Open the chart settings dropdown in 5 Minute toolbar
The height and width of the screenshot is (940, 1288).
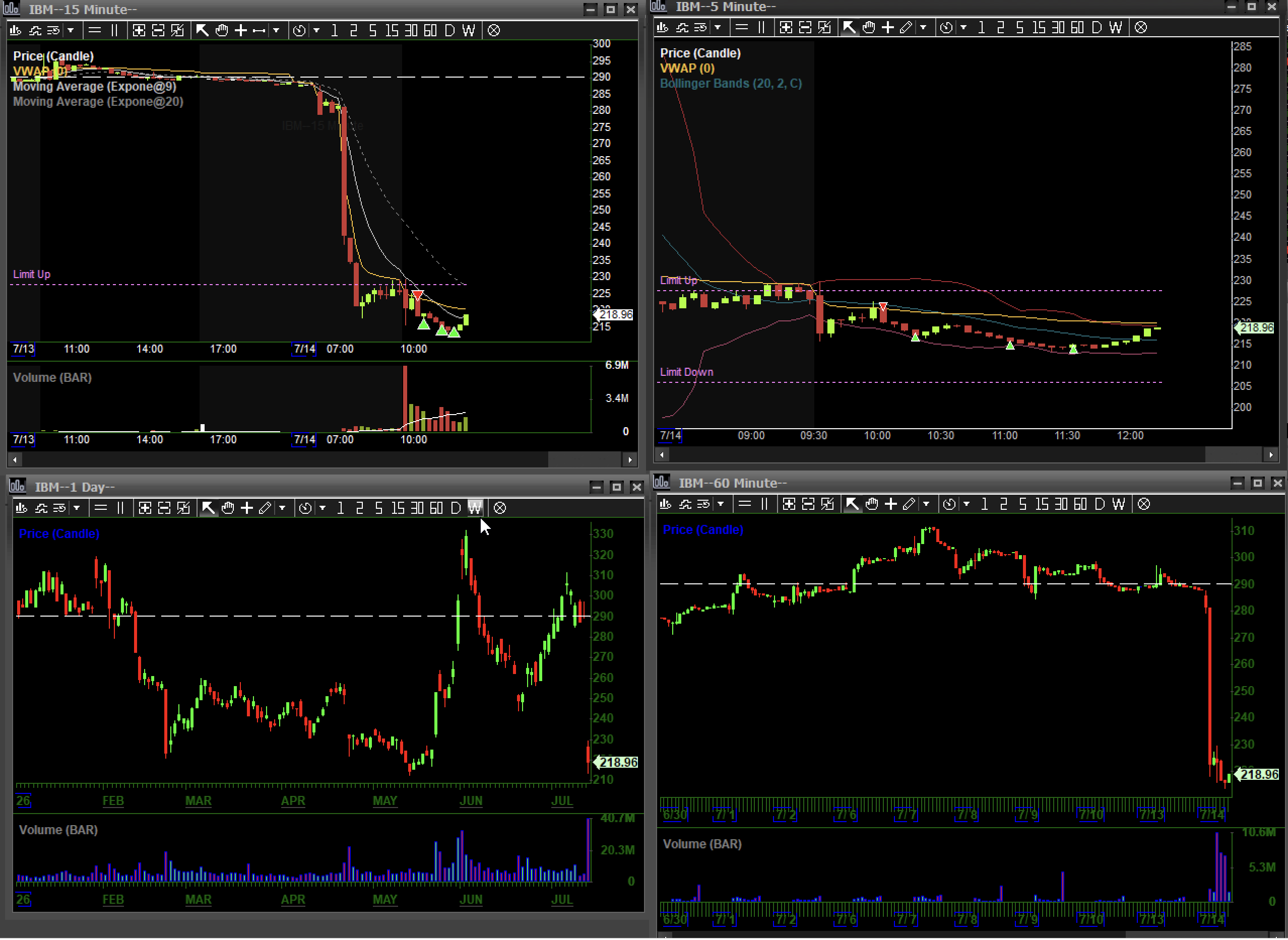pyautogui.click(x=718, y=27)
